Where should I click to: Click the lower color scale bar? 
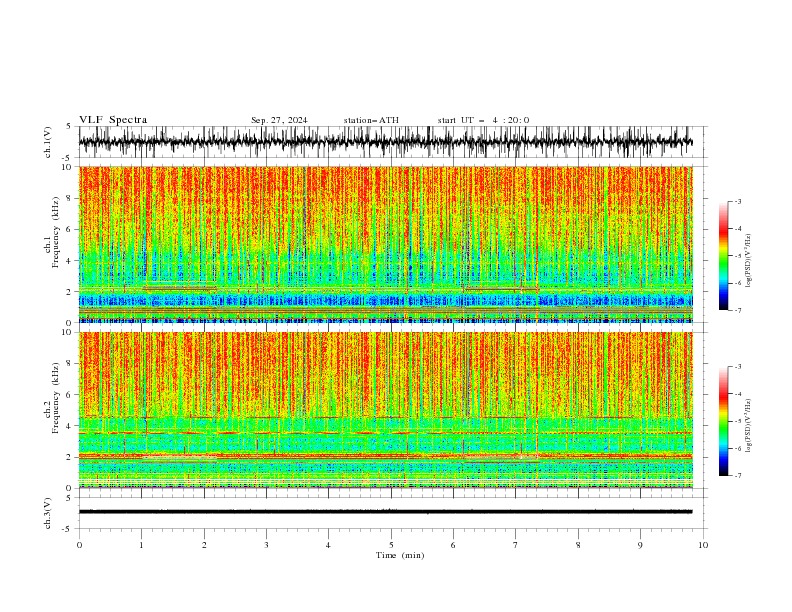(724, 421)
